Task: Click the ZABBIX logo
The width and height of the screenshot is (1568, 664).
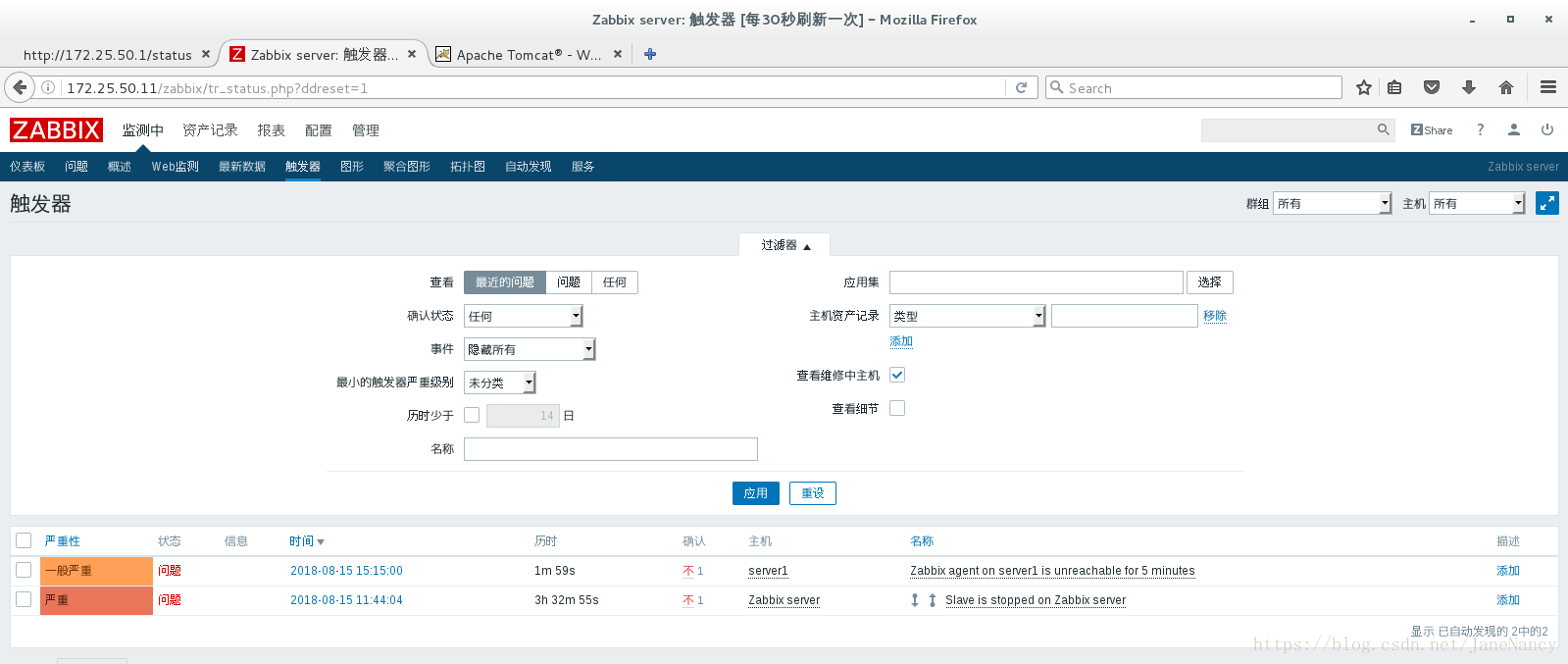Action: tap(56, 129)
